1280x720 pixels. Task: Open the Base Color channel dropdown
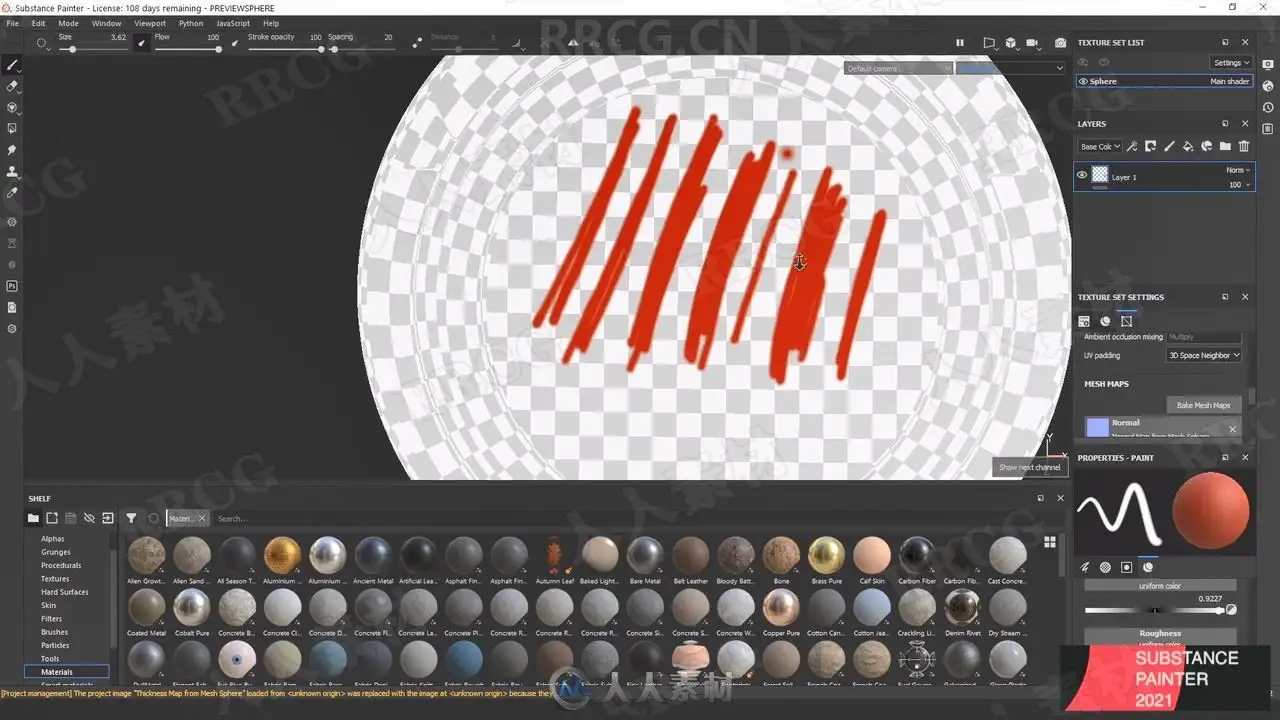point(1100,146)
